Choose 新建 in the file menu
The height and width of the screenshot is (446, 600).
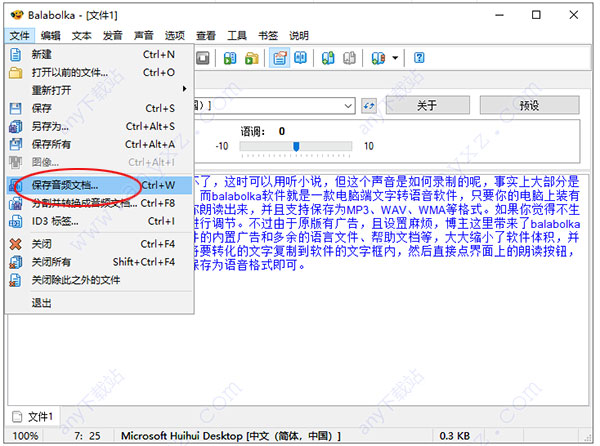pyautogui.click(x=99, y=54)
